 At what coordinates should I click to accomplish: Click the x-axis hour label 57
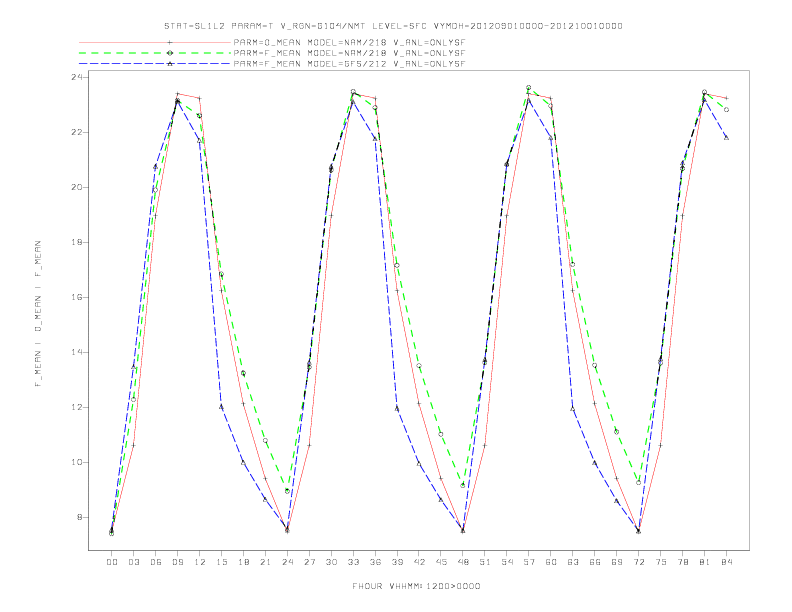point(529,562)
